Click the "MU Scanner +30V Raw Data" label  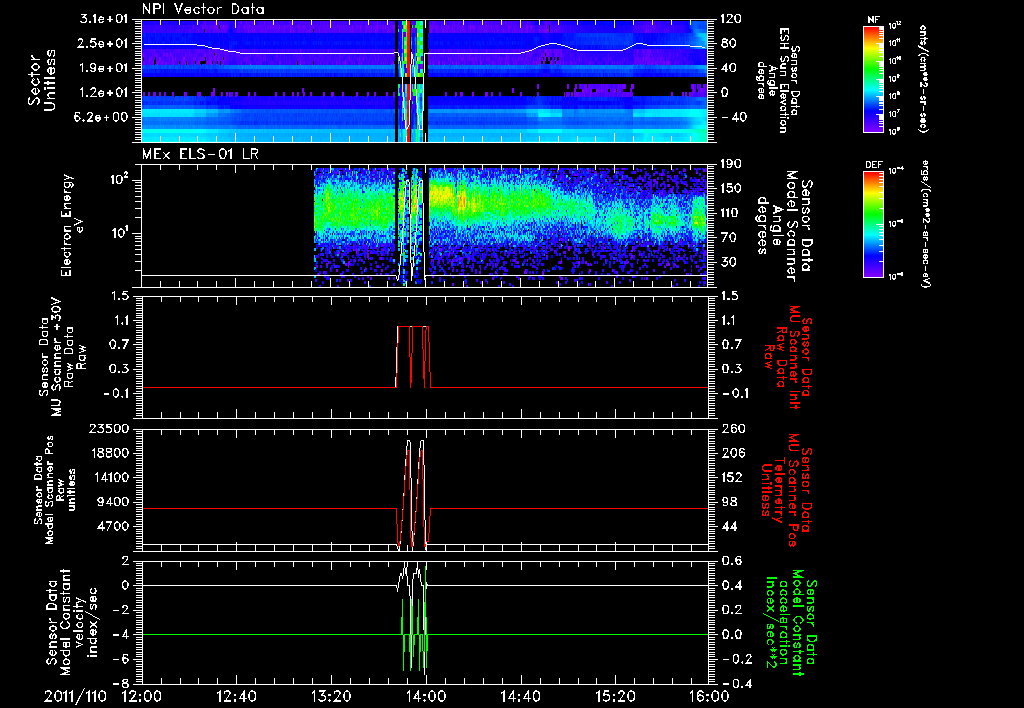pos(63,357)
